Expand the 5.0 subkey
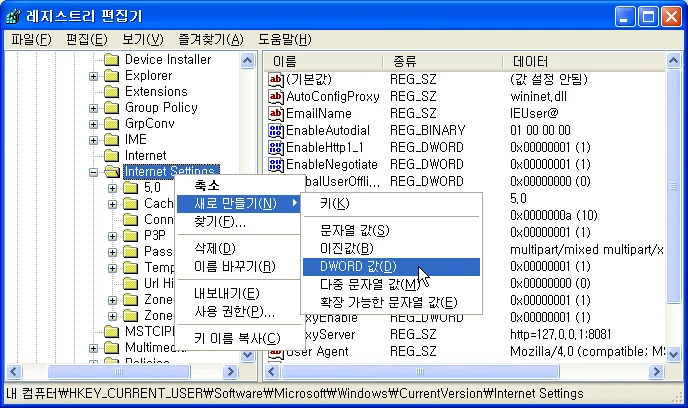The height and width of the screenshot is (408, 688). click(112, 189)
